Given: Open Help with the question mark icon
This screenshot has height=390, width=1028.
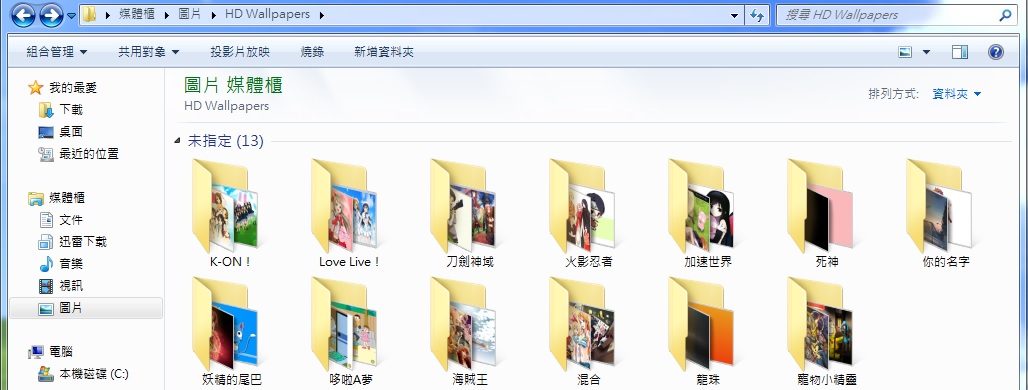Looking at the screenshot, I should click(995, 52).
